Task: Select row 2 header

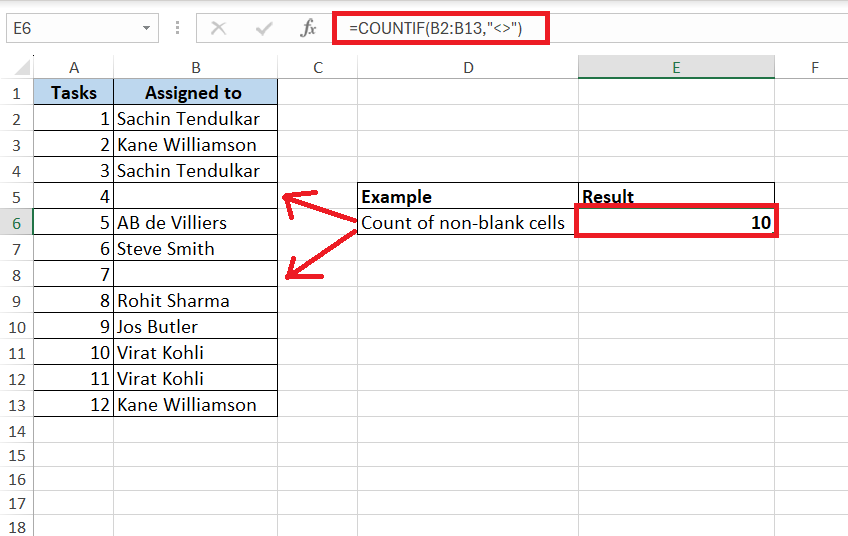Action: [x=17, y=119]
